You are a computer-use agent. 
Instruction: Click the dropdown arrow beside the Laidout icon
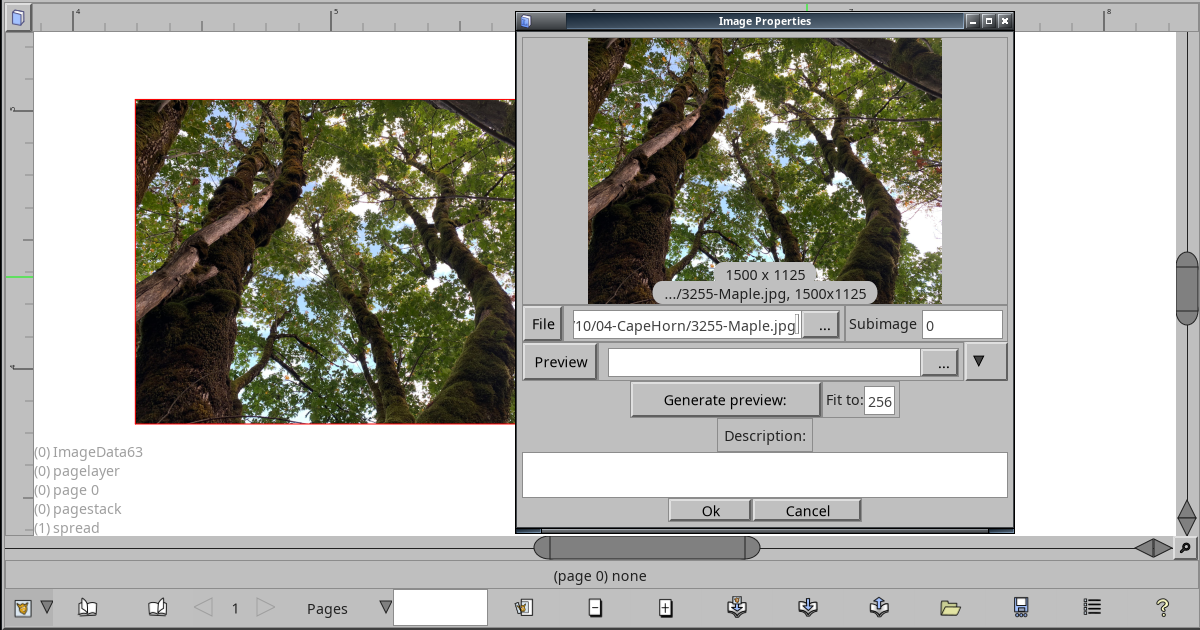point(46,607)
